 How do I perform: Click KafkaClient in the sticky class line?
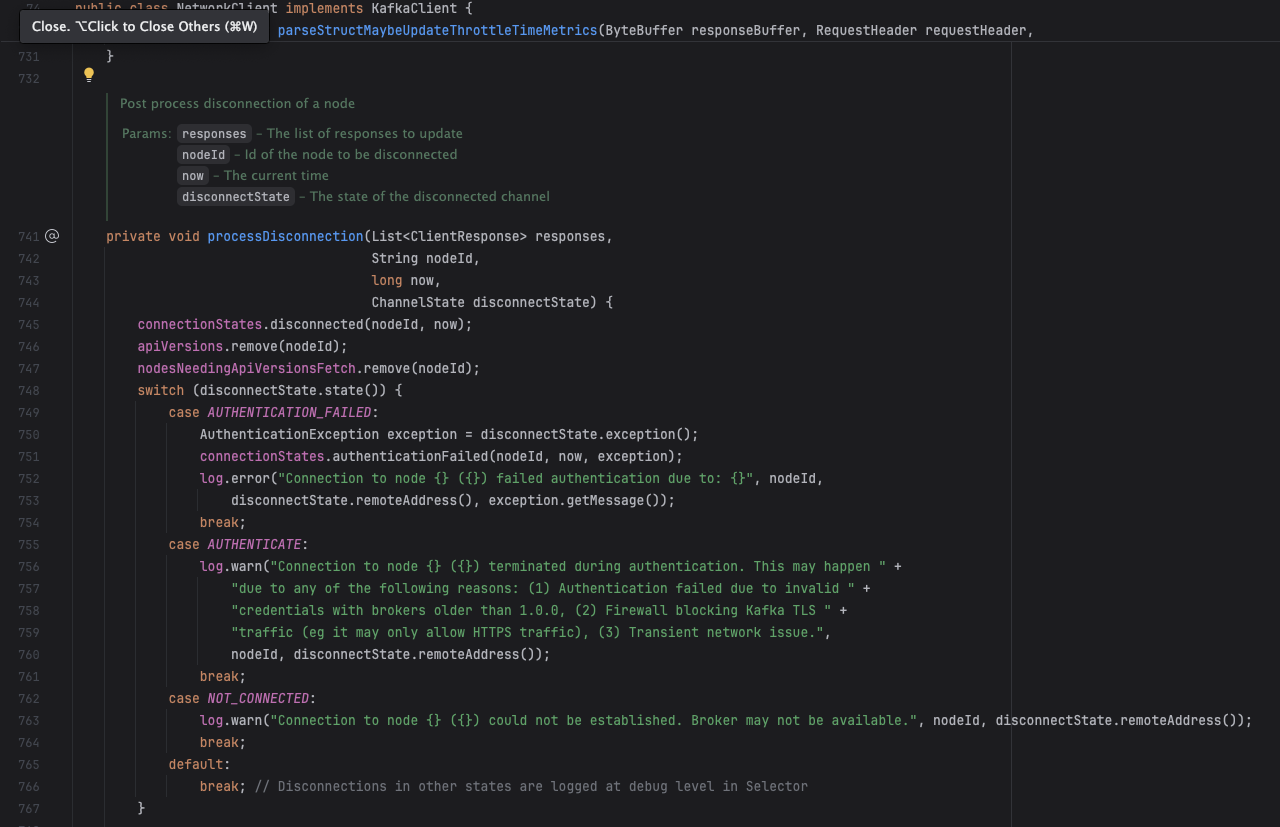pos(414,8)
